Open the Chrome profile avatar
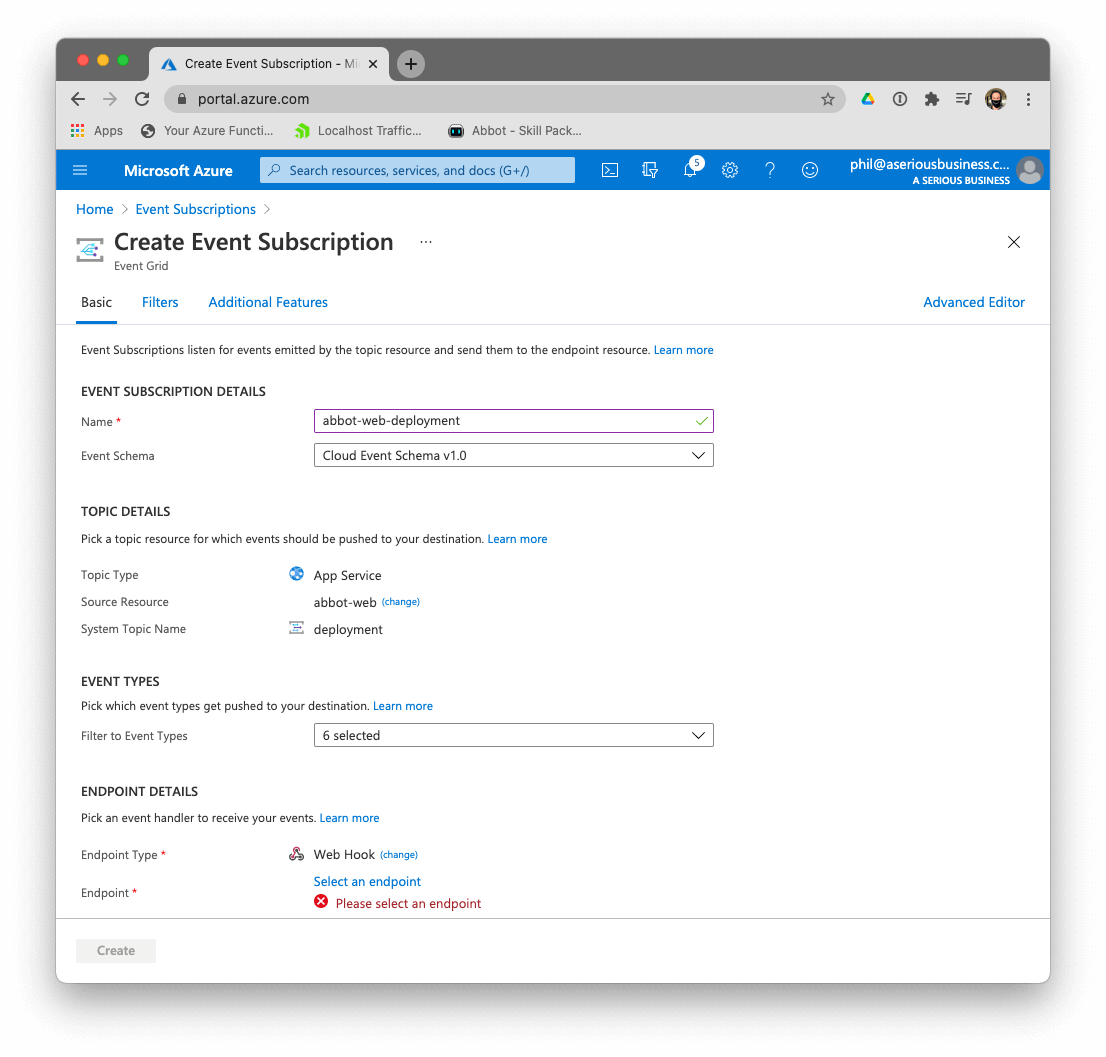Screen dimensions: 1106x1057 [996, 99]
